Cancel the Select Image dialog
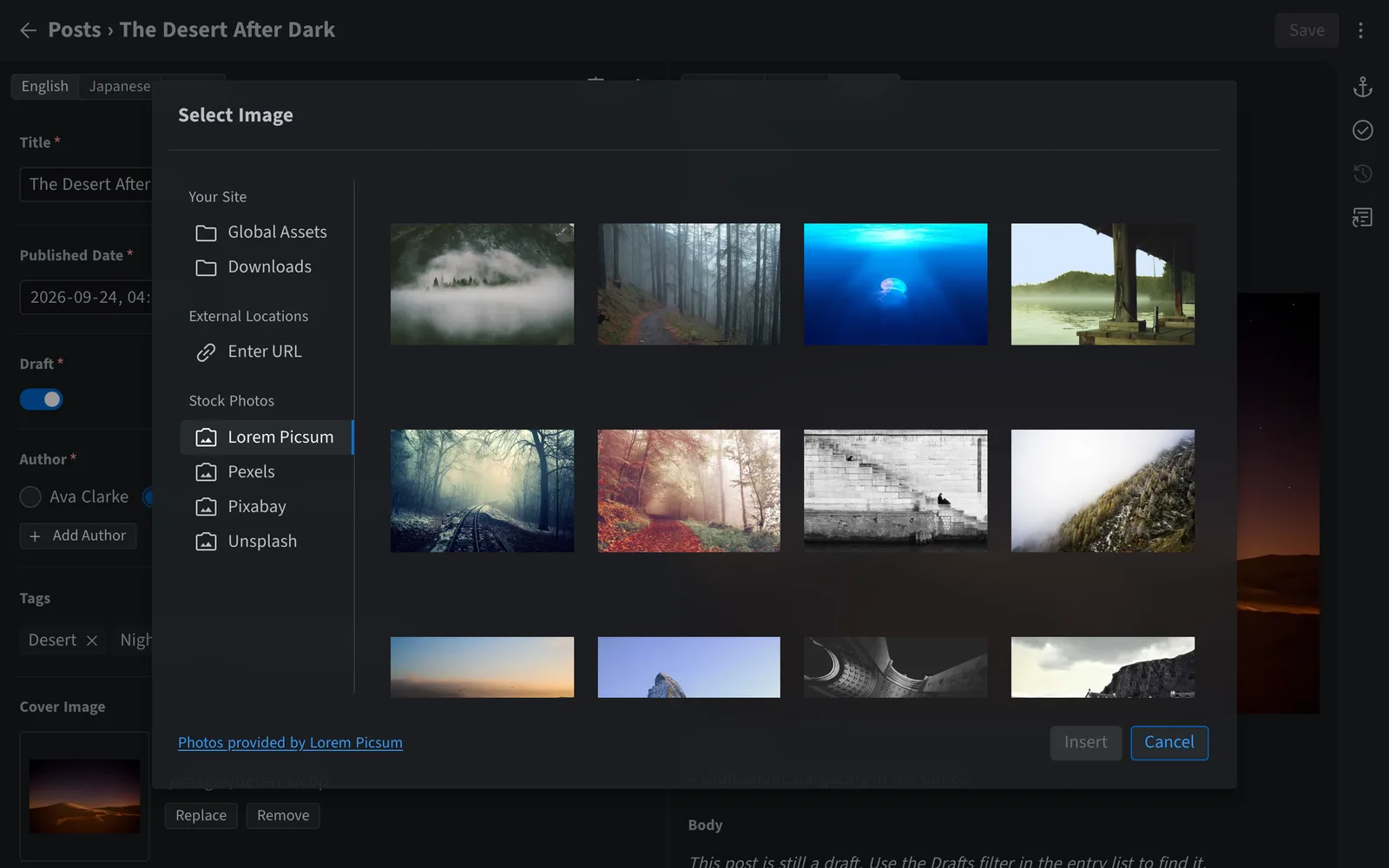Screen dimensions: 1389x868 pos(1168,742)
